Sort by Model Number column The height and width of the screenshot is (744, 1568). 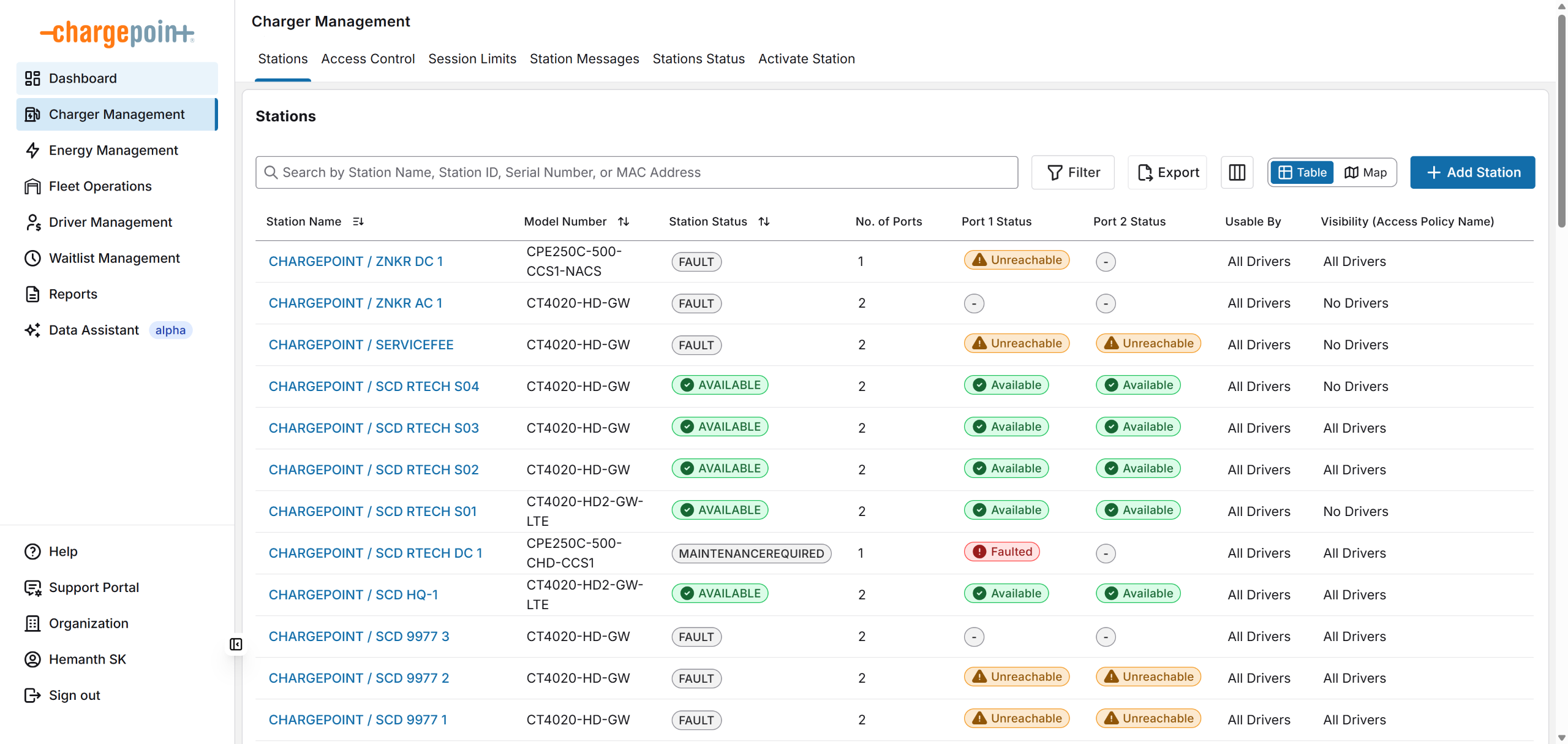point(624,221)
